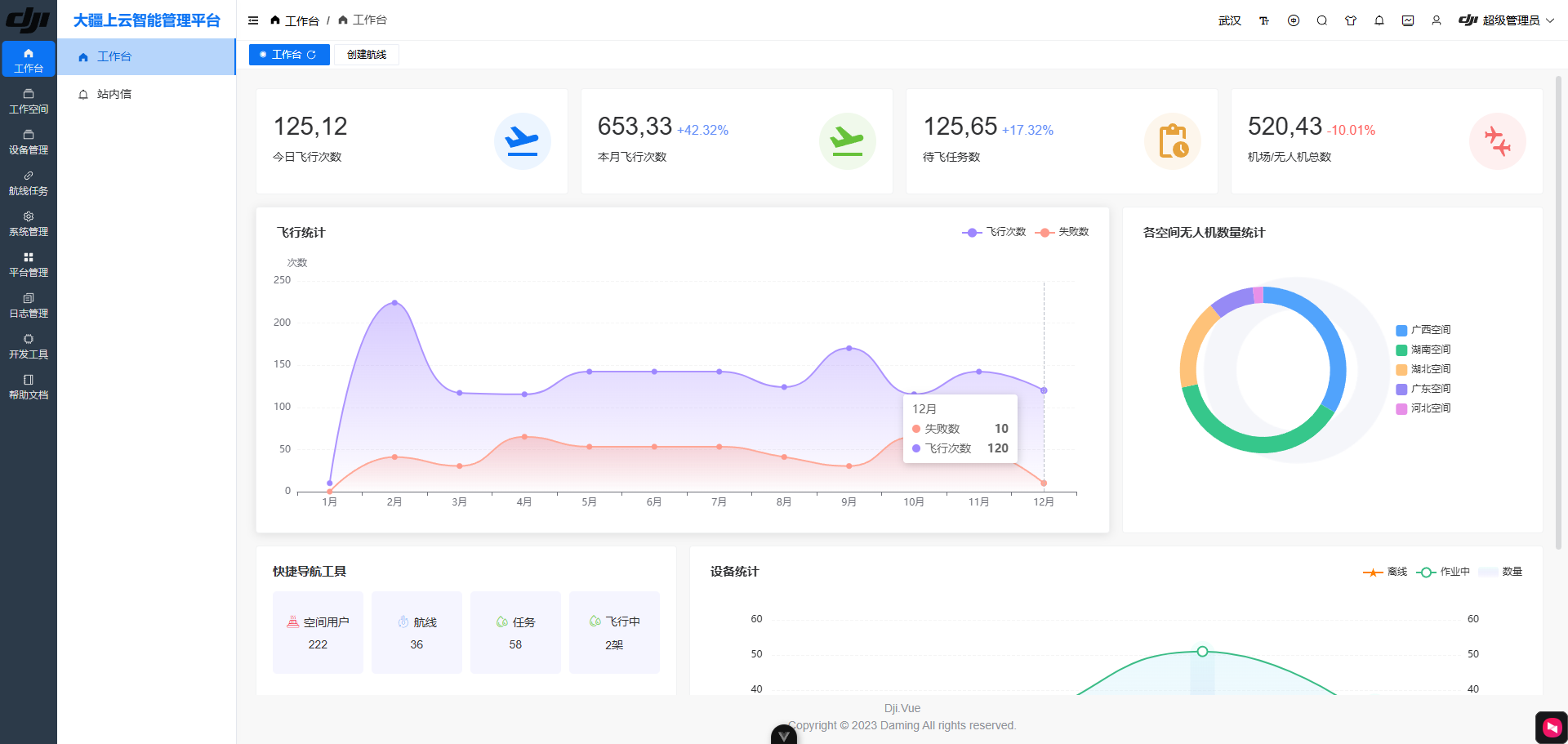The width and height of the screenshot is (1568, 744).
Task: Toggle 湖北空间 in donut chart legend
Action: tap(1423, 369)
